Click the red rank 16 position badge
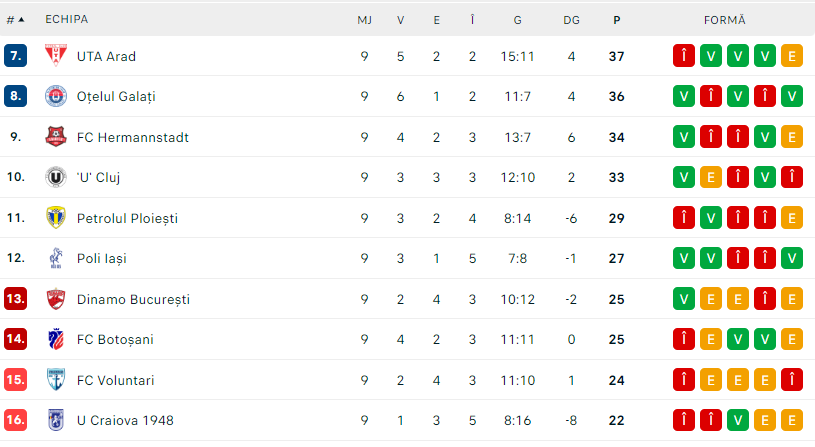815x447 pixels. click(15, 421)
